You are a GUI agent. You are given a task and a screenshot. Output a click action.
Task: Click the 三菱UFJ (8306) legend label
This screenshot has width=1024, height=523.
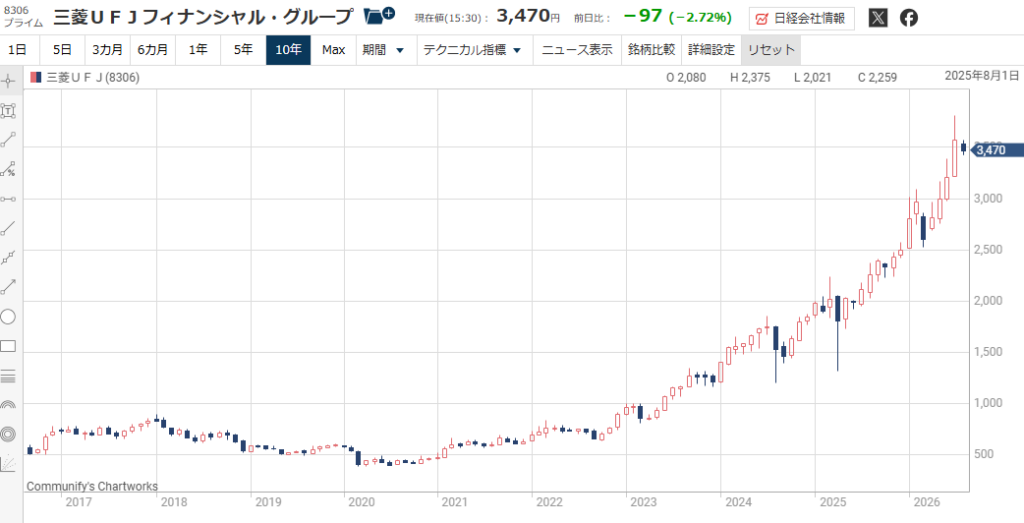pyautogui.click(x=93, y=78)
